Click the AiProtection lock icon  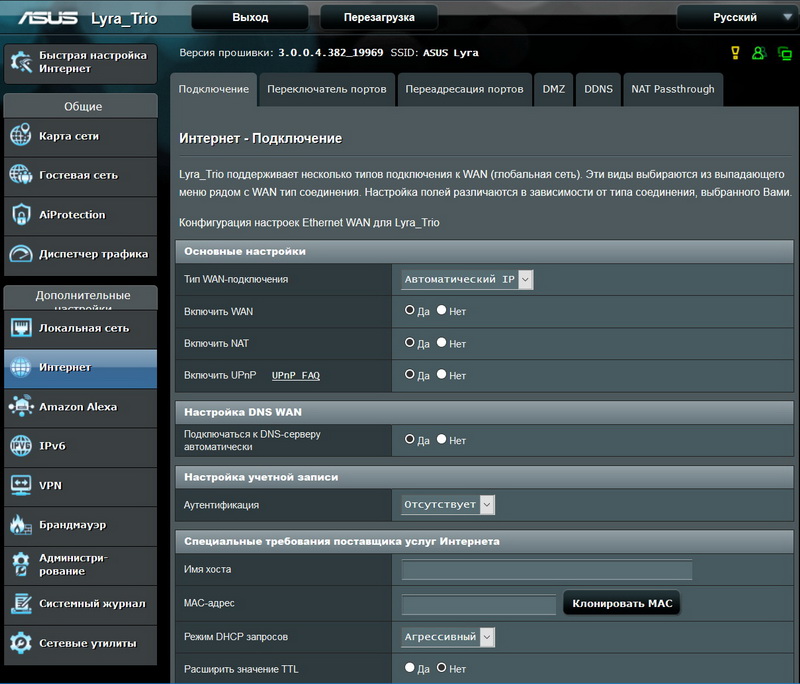click(x=21, y=215)
